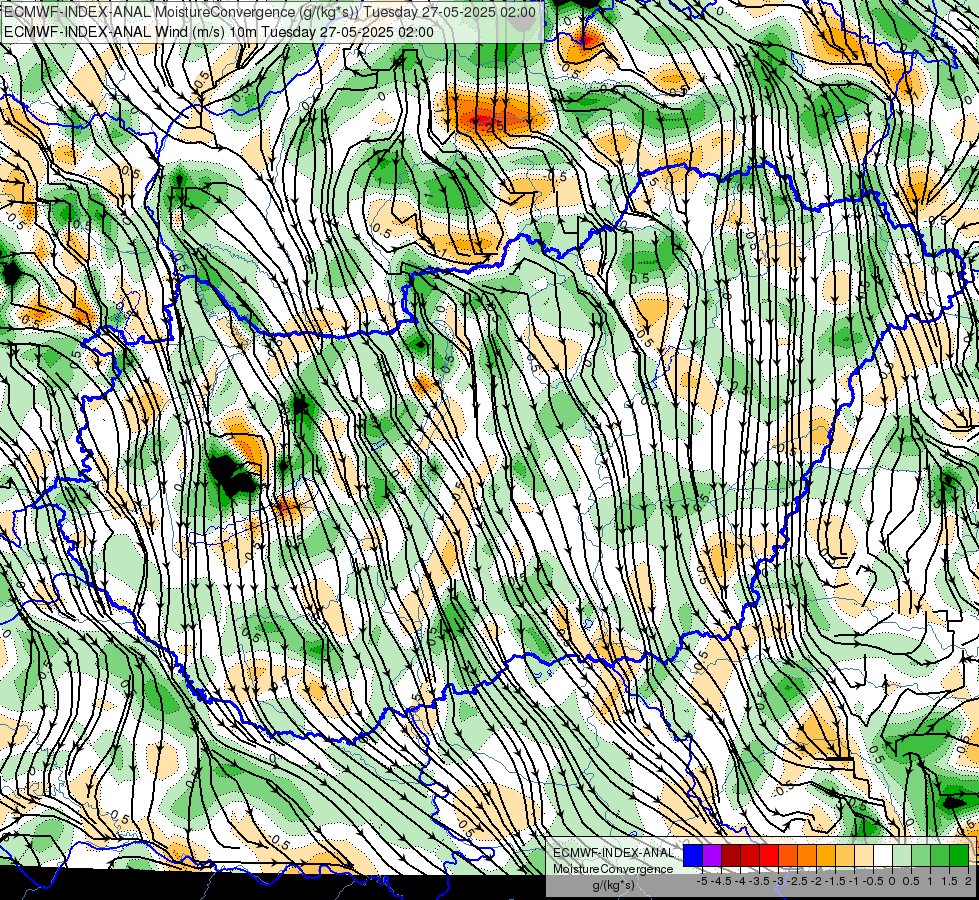Select the darkest red legend swatch
The height and width of the screenshot is (900, 979).
pos(731,856)
